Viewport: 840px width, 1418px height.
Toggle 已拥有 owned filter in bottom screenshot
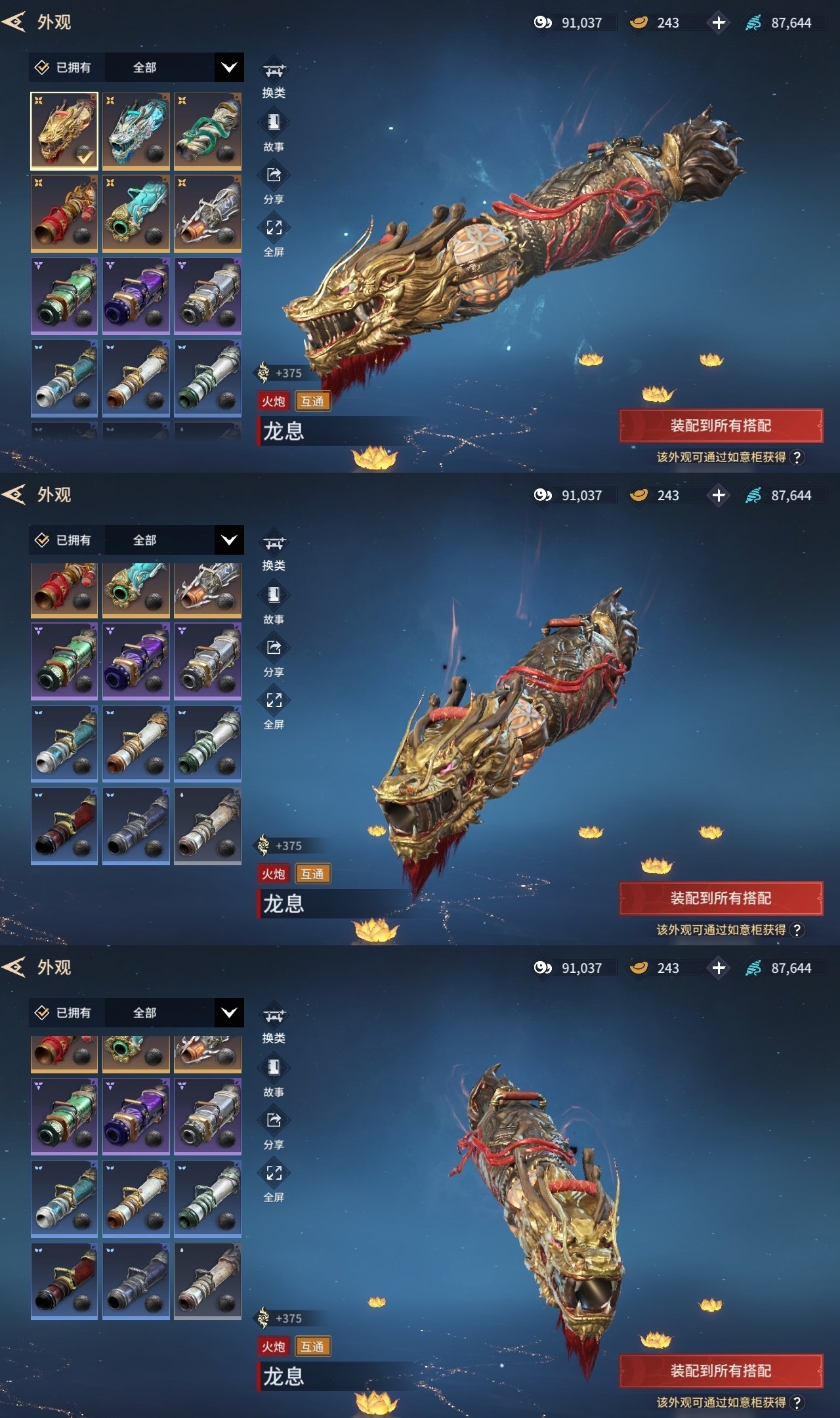(64, 1013)
